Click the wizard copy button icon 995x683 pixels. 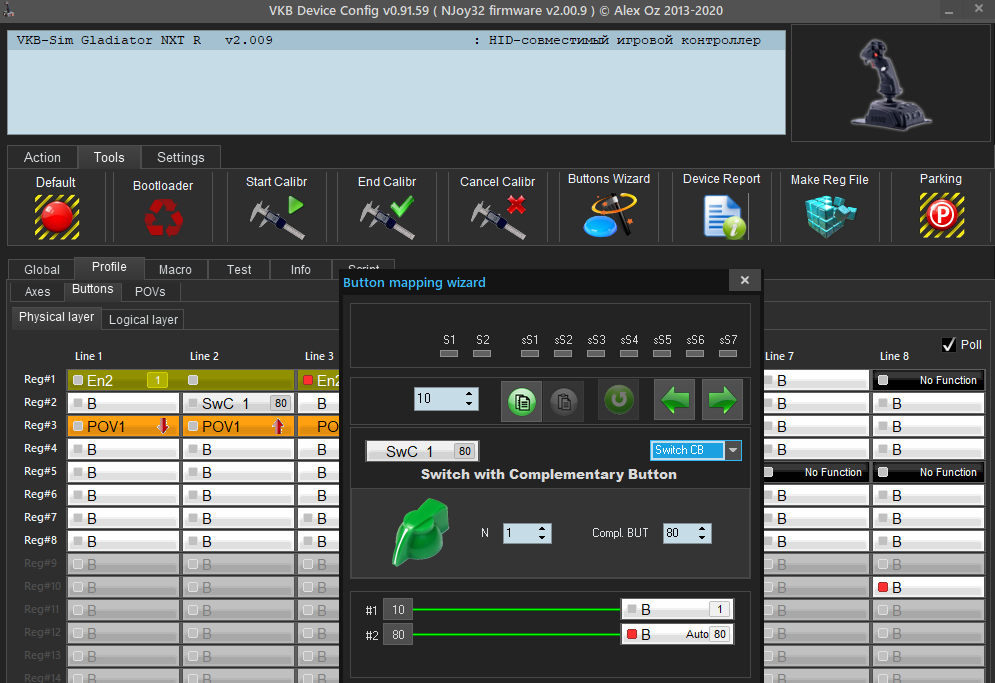click(x=522, y=401)
